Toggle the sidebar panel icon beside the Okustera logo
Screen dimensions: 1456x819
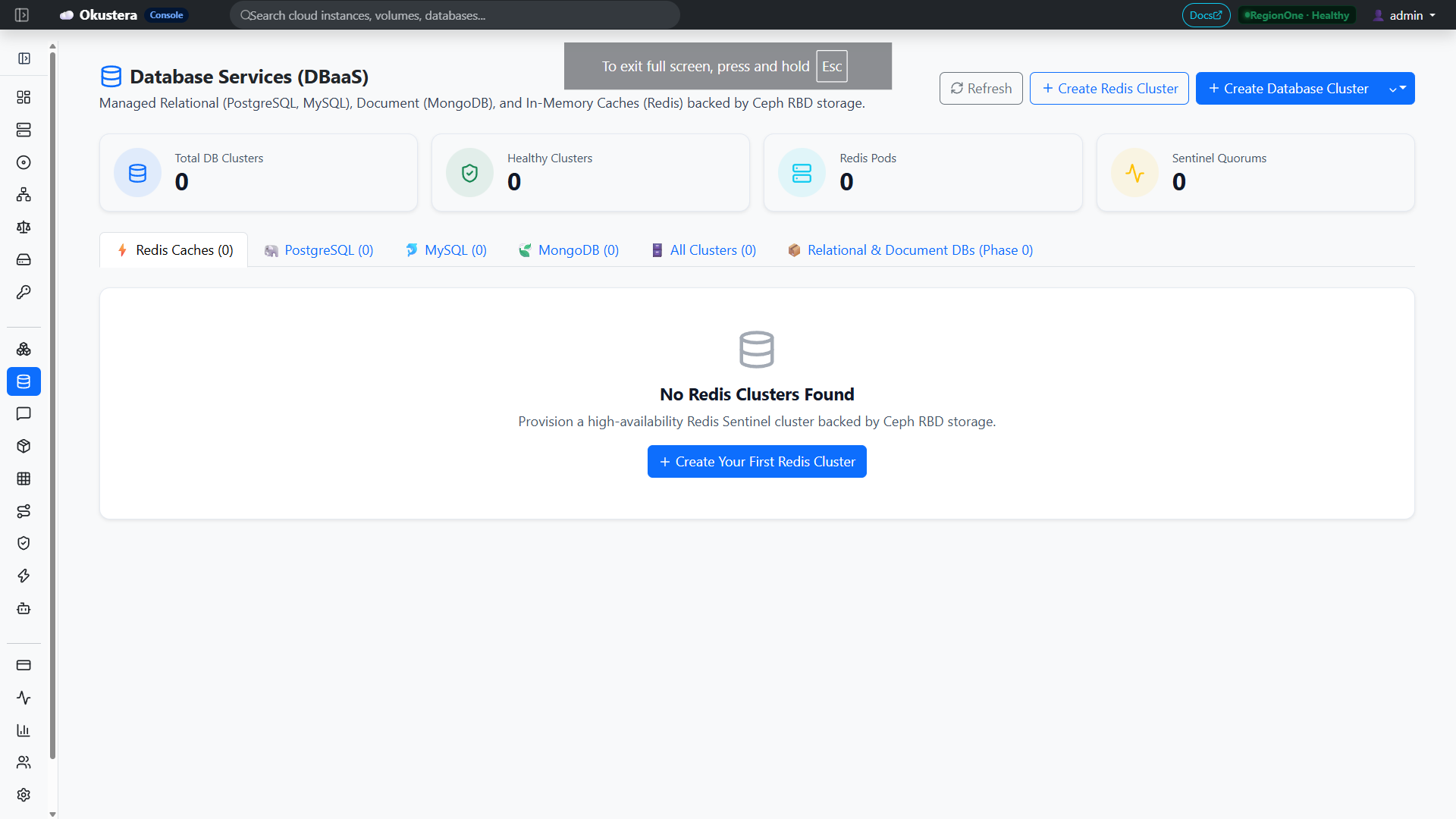pyautogui.click(x=22, y=15)
